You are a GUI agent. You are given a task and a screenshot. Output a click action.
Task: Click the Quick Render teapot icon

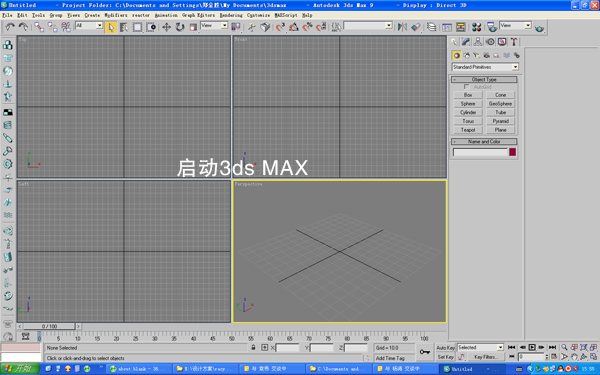pyautogui.click(x=540, y=28)
